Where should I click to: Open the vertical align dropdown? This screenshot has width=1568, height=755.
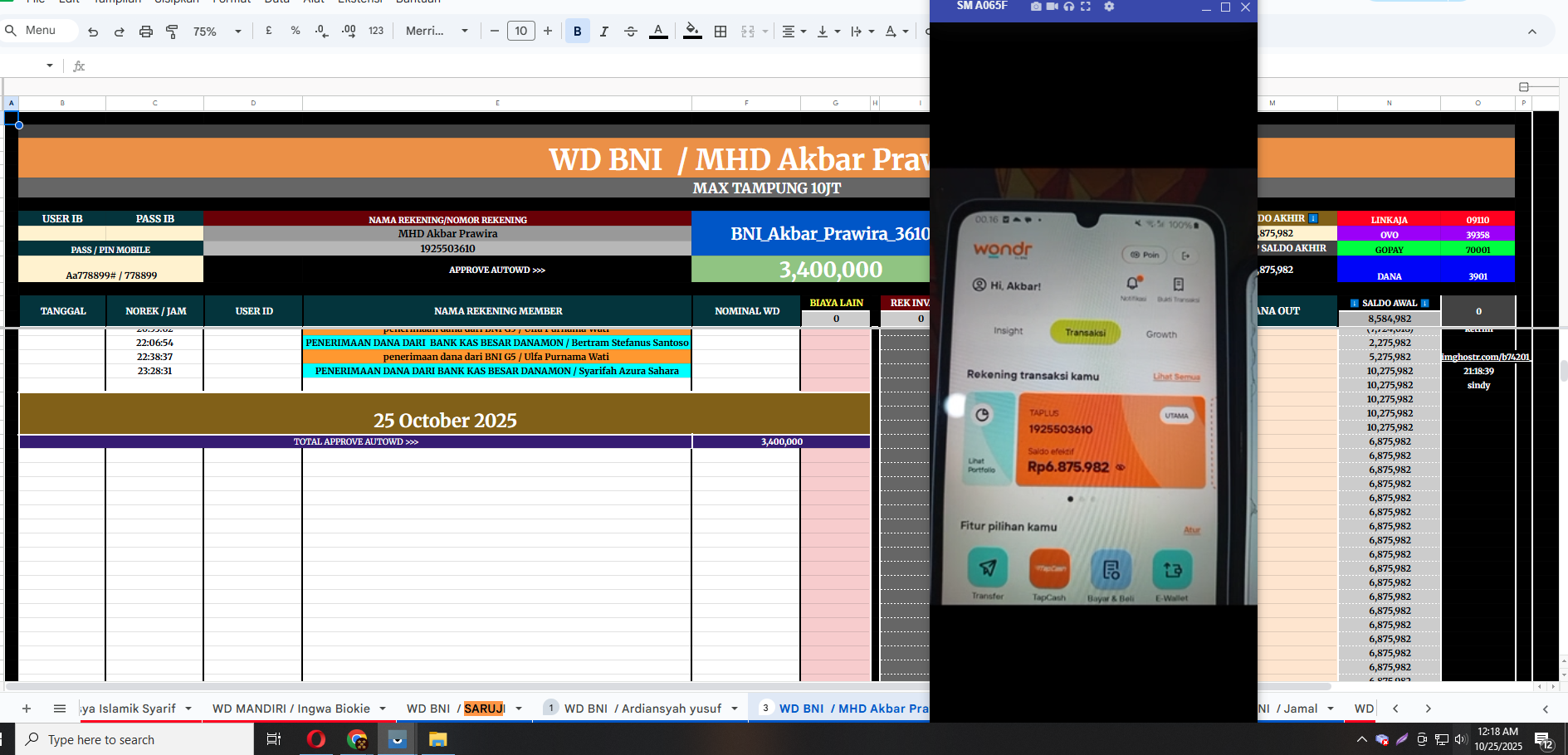(828, 31)
